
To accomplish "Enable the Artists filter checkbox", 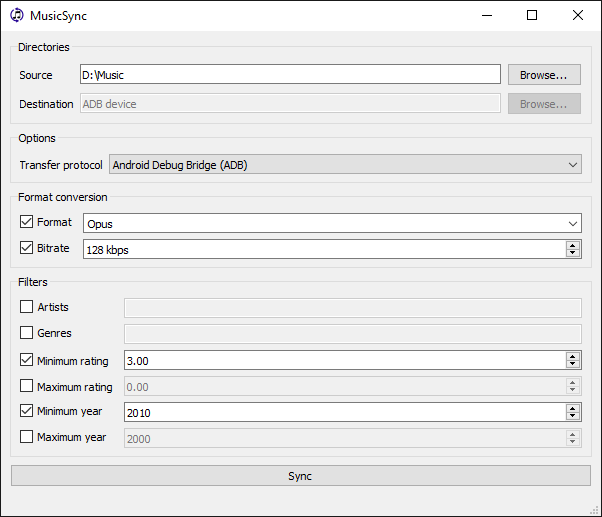I will coord(27,307).
